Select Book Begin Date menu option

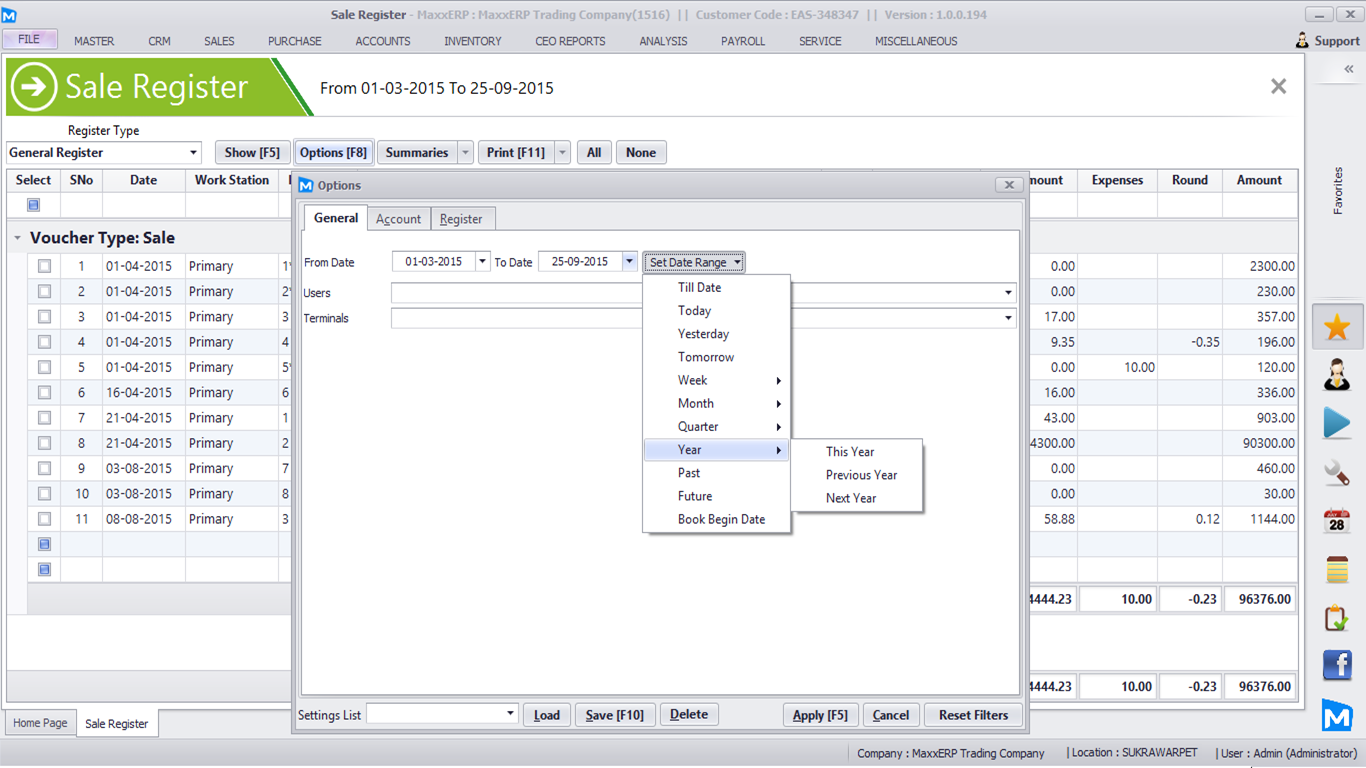coord(721,519)
